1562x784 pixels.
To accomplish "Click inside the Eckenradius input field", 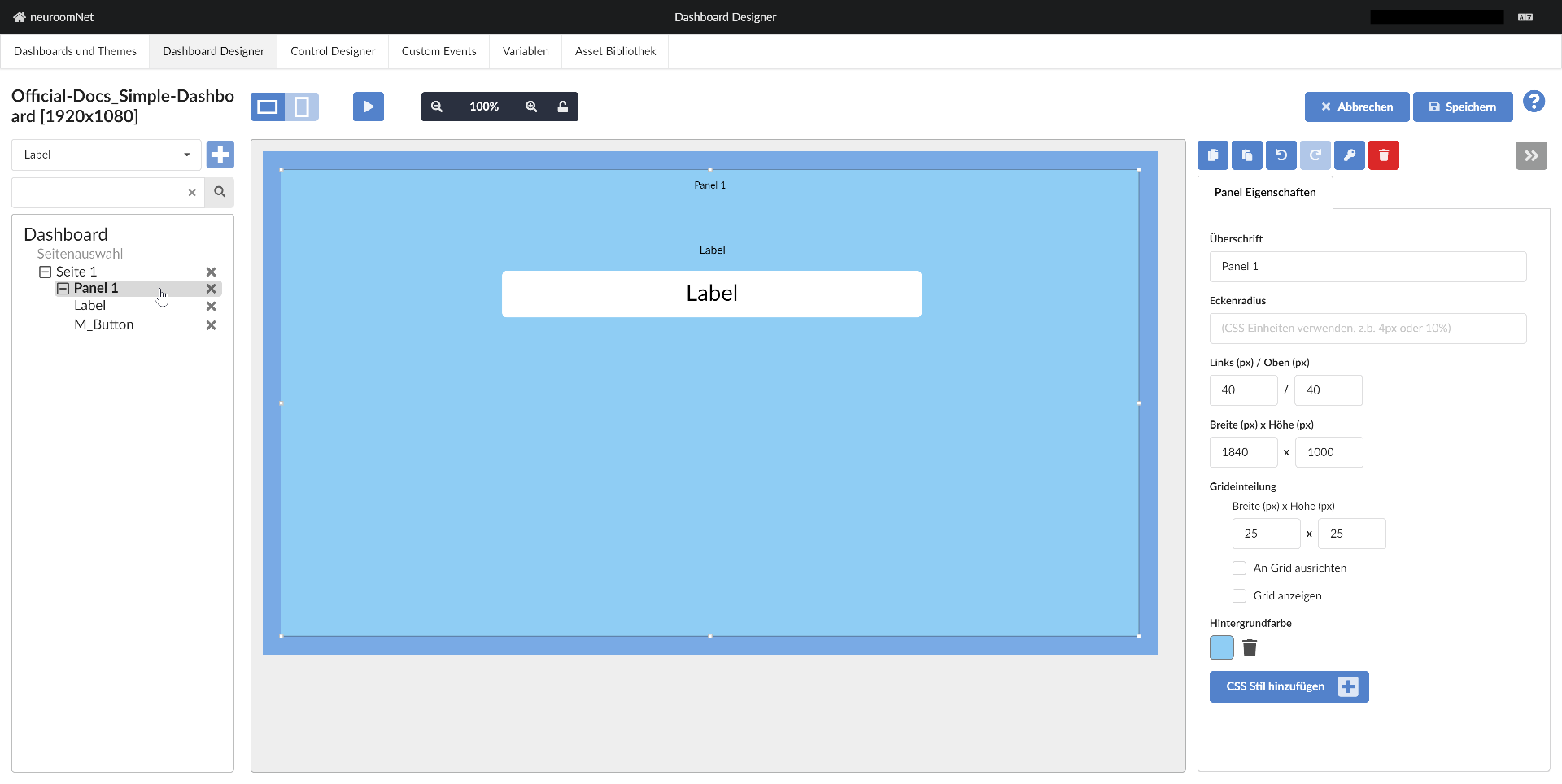I will click(1367, 328).
